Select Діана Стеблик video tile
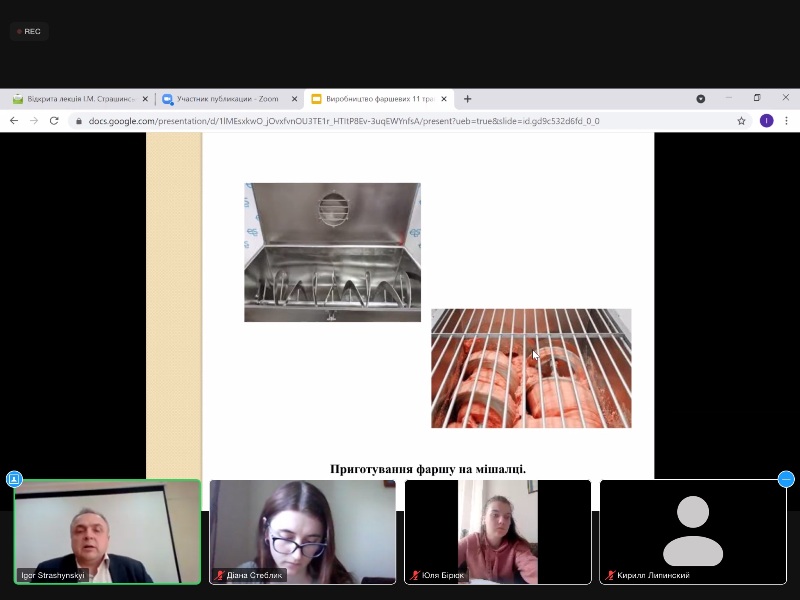The image size is (800, 600). [x=303, y=532]
